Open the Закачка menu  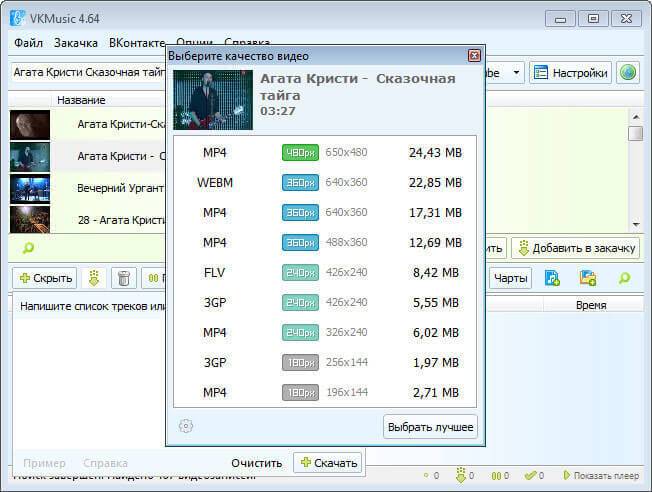(x=76, y=43)
